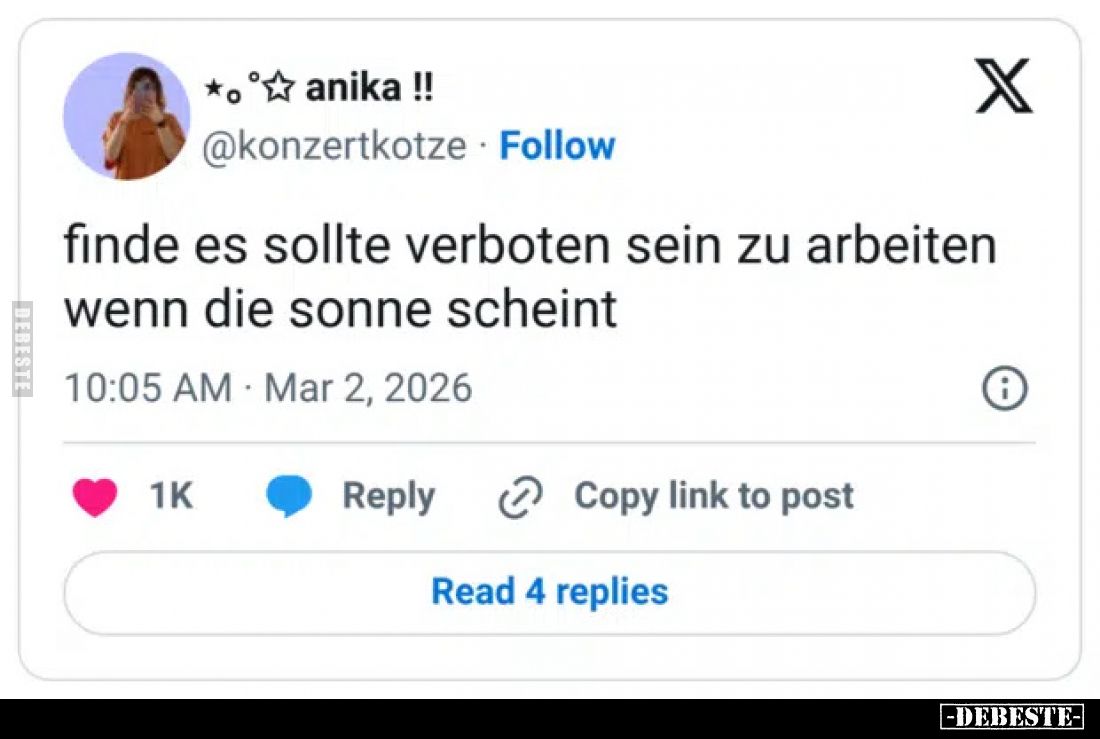Like the post with the heart icon
The height and width of the screenshot is (739, 1100).
pos(95,497)
